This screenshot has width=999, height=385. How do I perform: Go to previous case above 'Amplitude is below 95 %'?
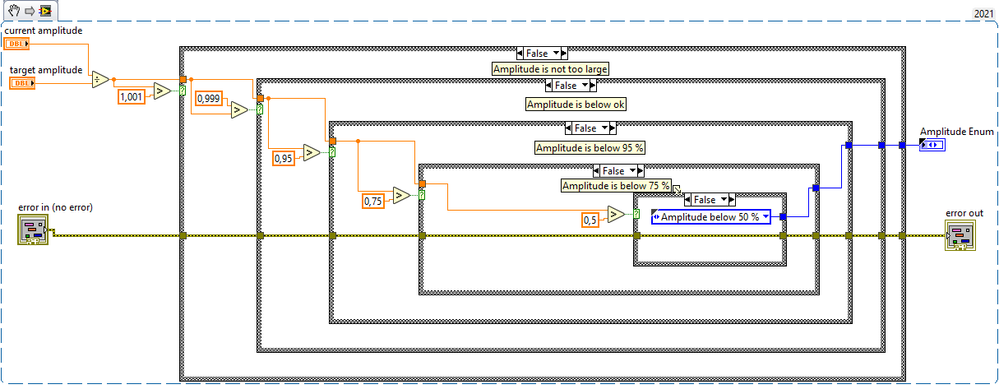coord(569,128)
